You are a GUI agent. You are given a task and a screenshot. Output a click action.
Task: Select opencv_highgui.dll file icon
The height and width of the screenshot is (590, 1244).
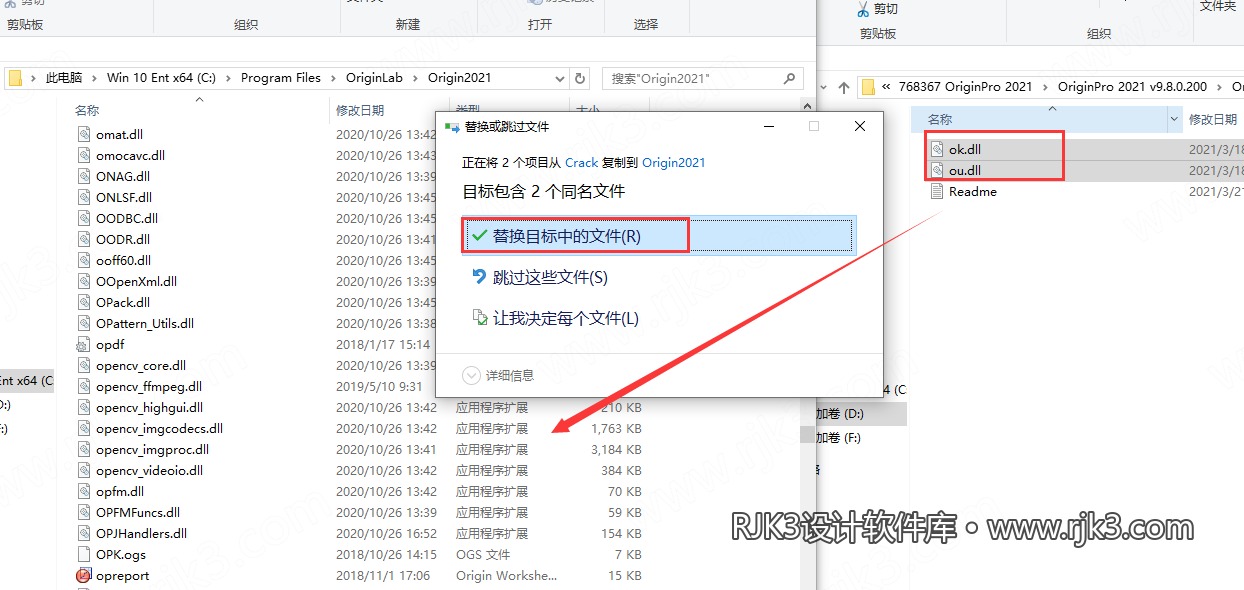[84, 407]
